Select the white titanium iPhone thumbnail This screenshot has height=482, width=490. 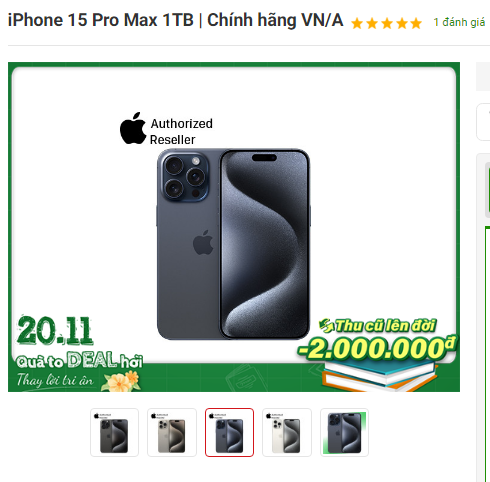(287, 432)
